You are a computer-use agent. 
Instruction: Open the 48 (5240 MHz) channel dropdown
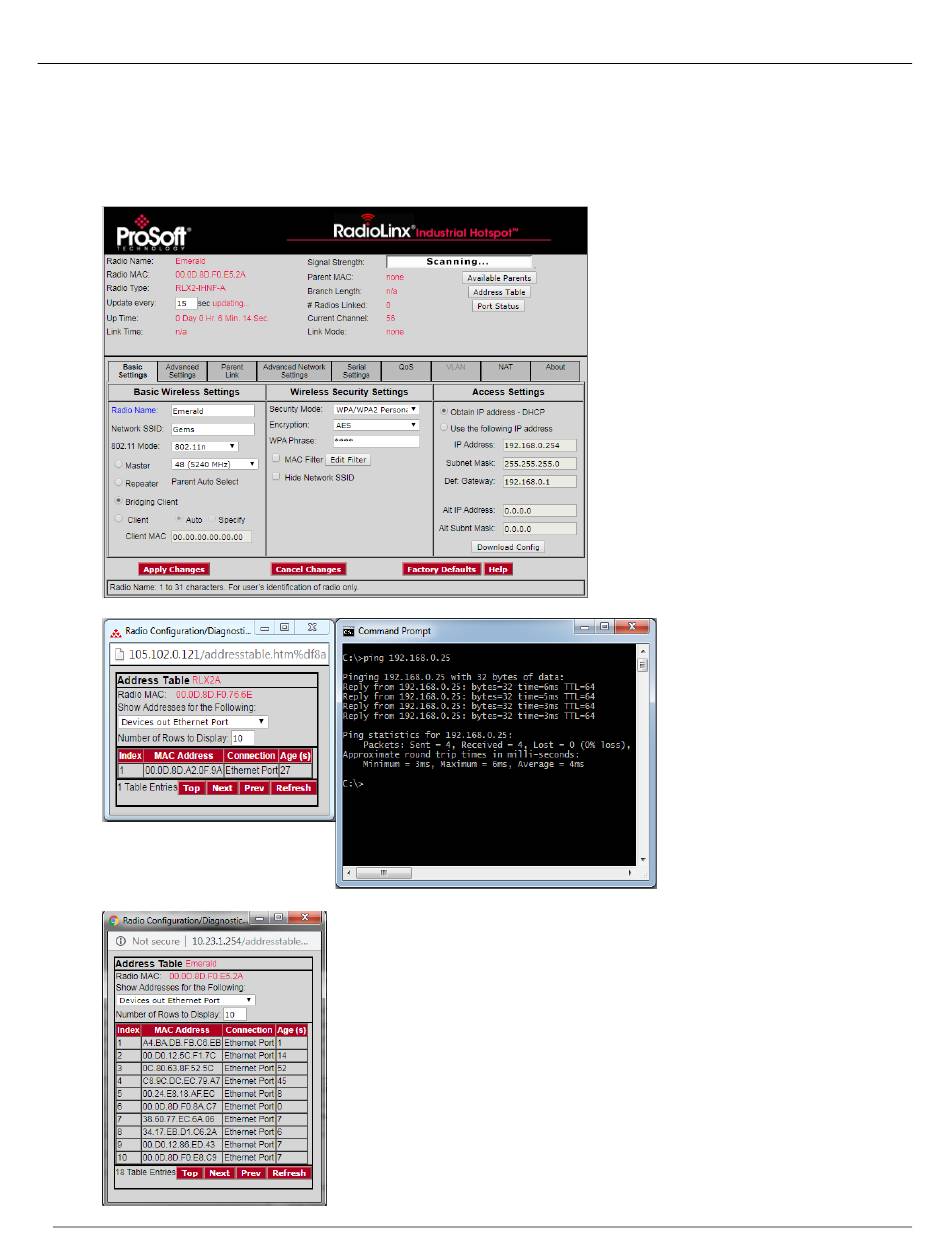point(214,464)
